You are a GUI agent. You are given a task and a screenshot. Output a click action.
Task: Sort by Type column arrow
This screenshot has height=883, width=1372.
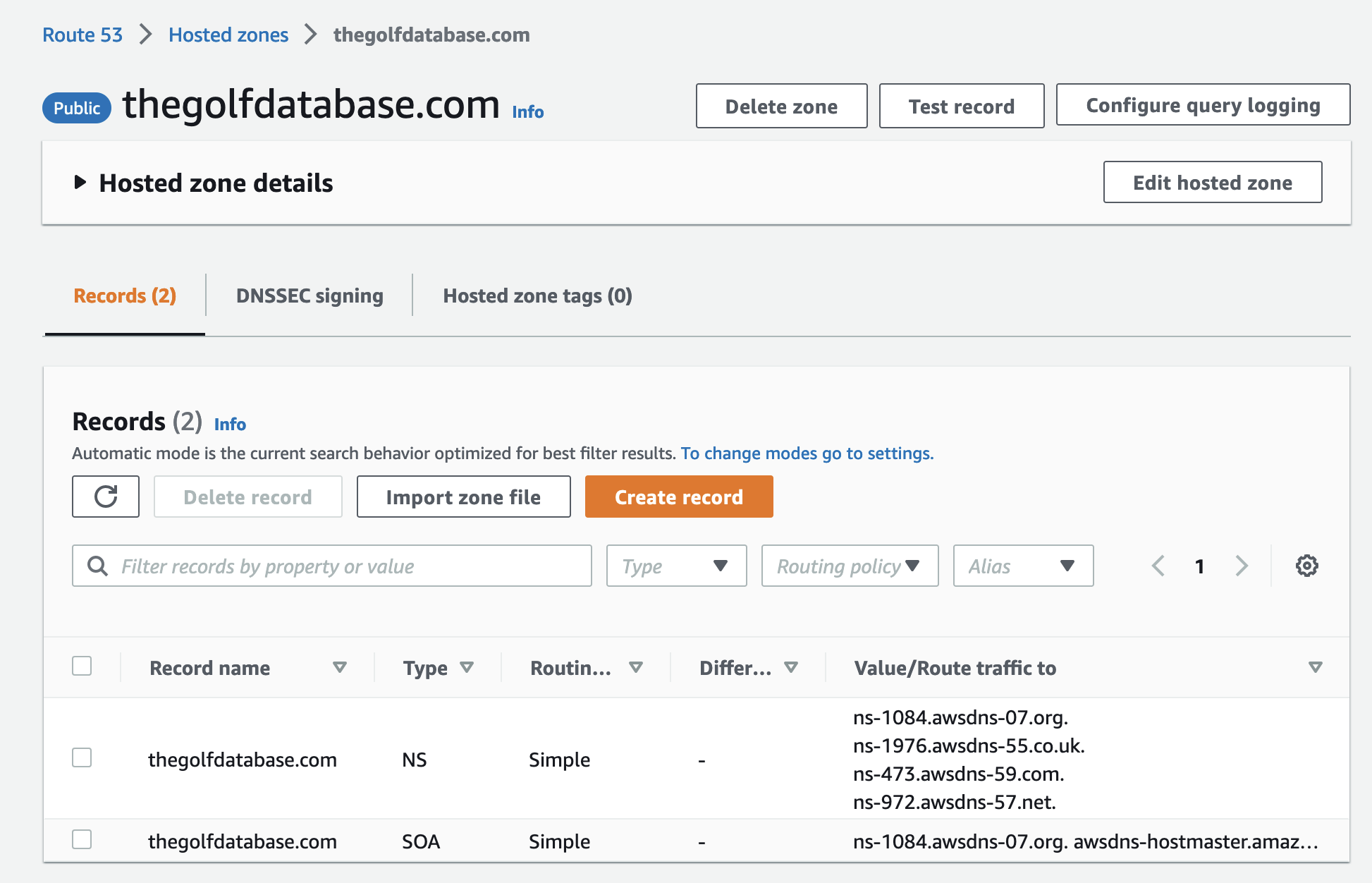[467, 667]
